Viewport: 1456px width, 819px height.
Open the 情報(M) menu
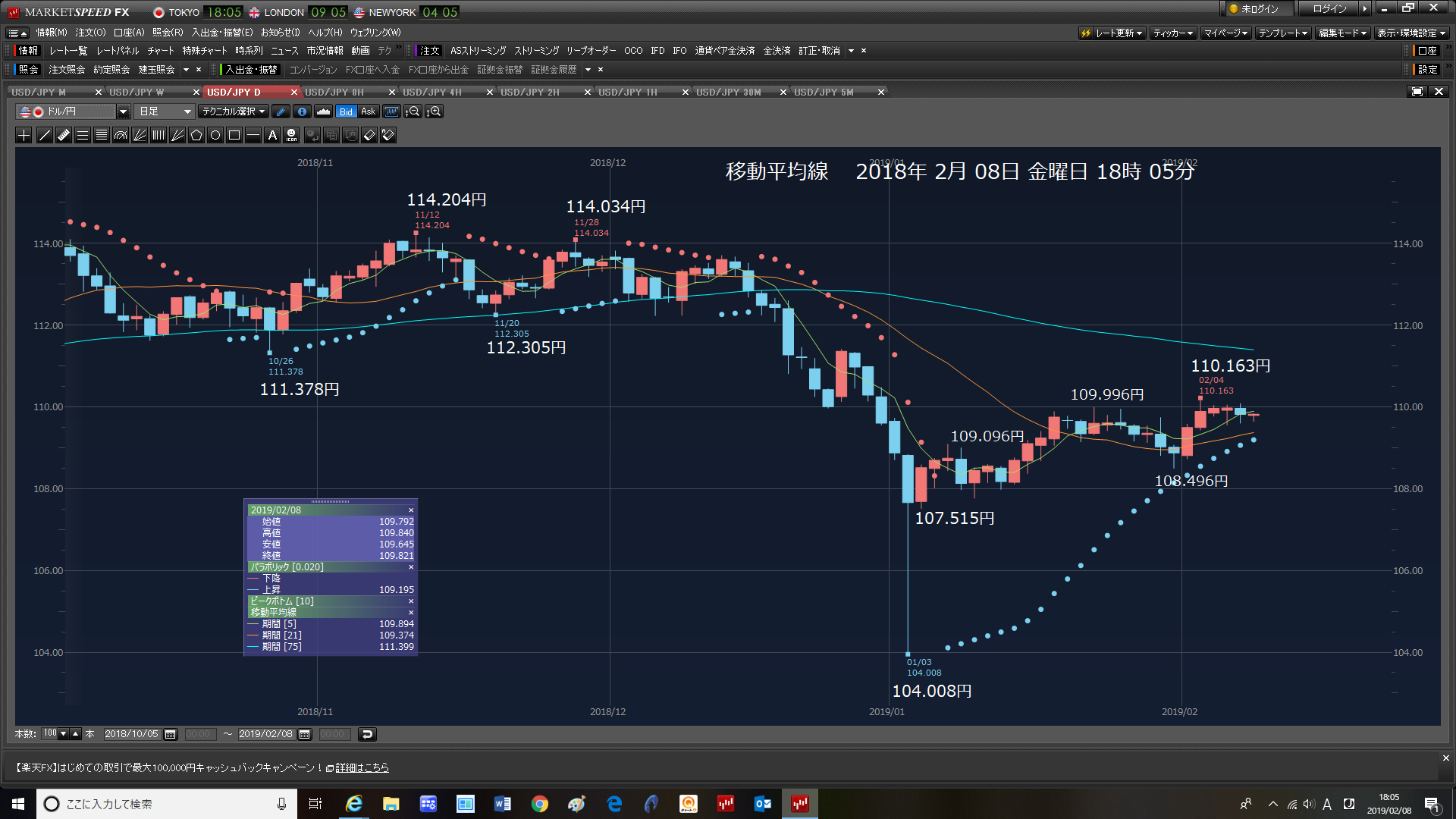pyautogui.click(x=52, y=33)
